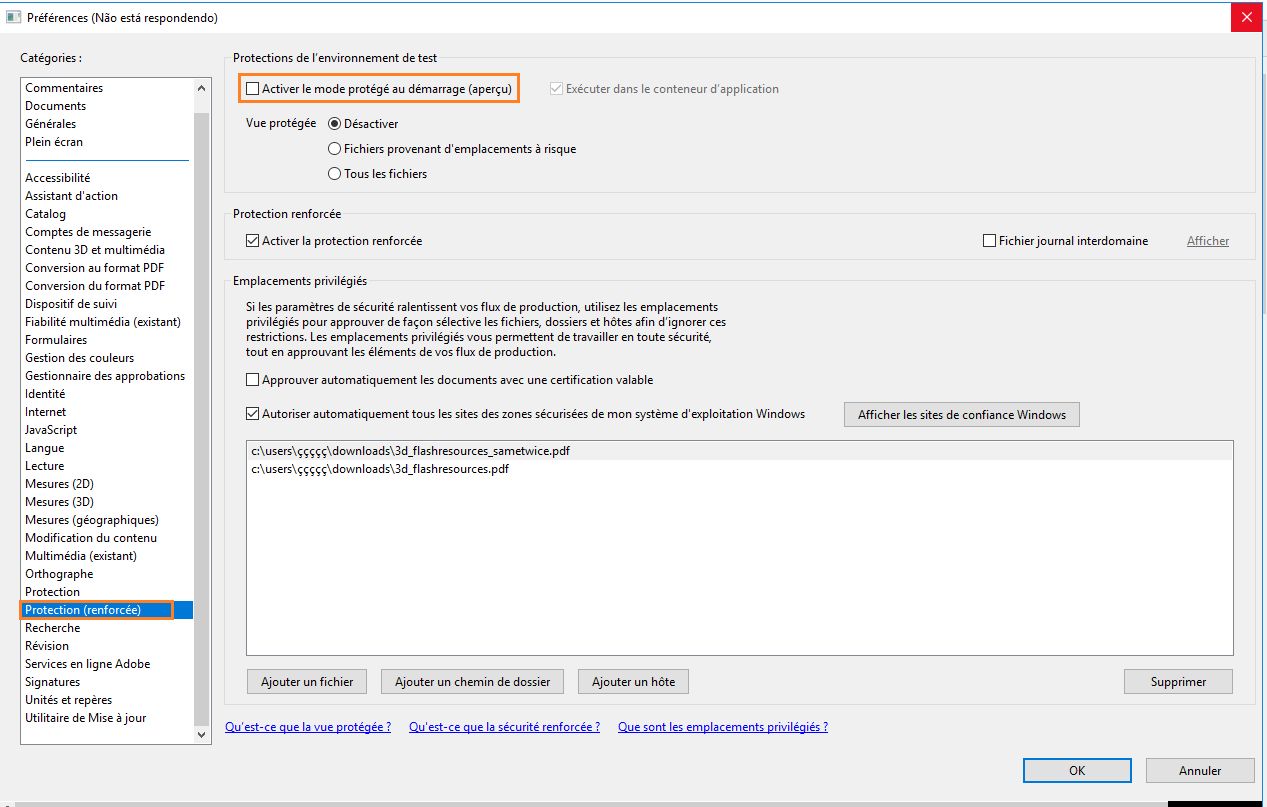This screenshot has width=1267, height=807.
Task: Click 'Ajouter un fichier' button
Action: (307, 682)
